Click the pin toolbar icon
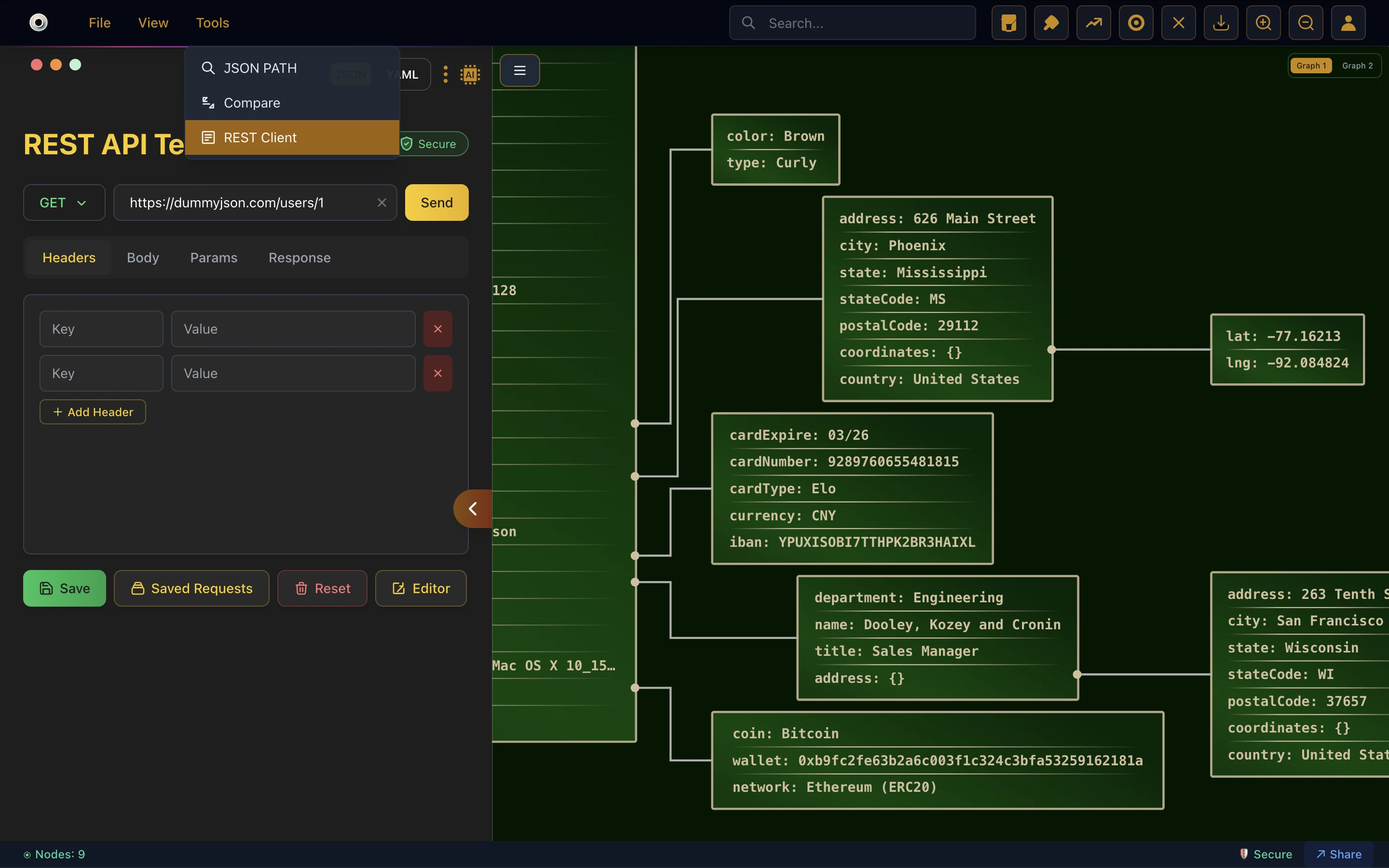Image resolution: width=1389 pixels, height=868 pixels. pos(1051,23)
